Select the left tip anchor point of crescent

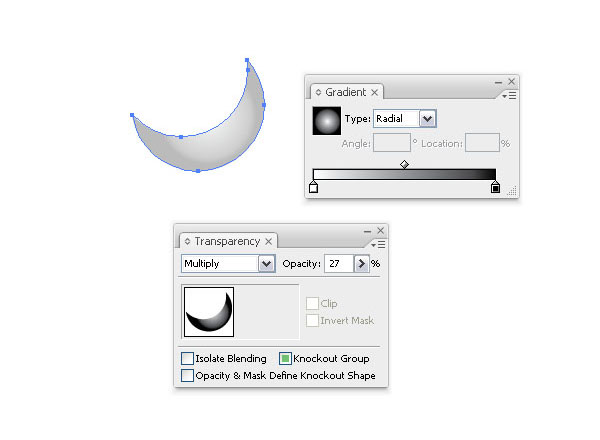132,115
